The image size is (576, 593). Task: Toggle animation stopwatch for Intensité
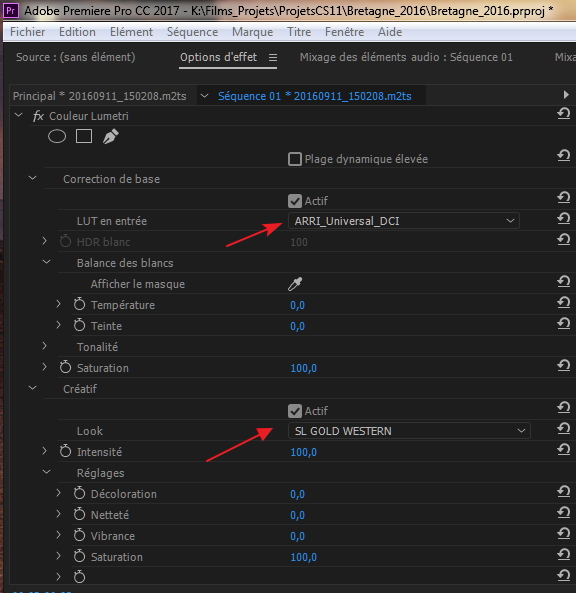65,451
